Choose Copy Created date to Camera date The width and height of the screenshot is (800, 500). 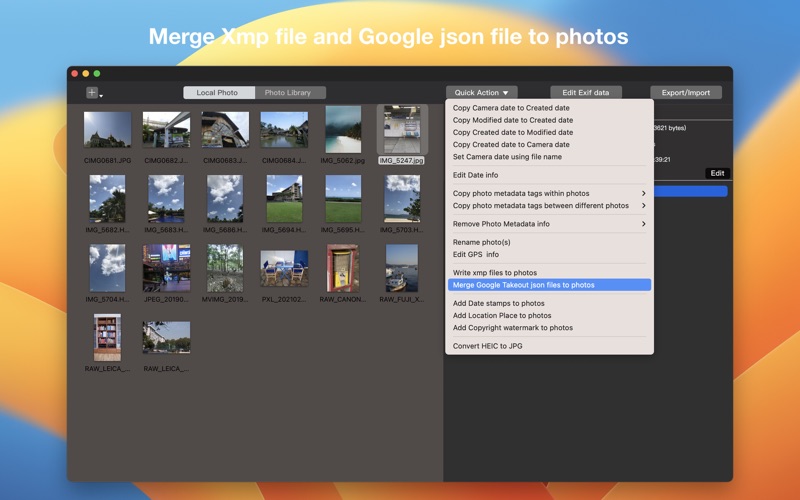549,144
